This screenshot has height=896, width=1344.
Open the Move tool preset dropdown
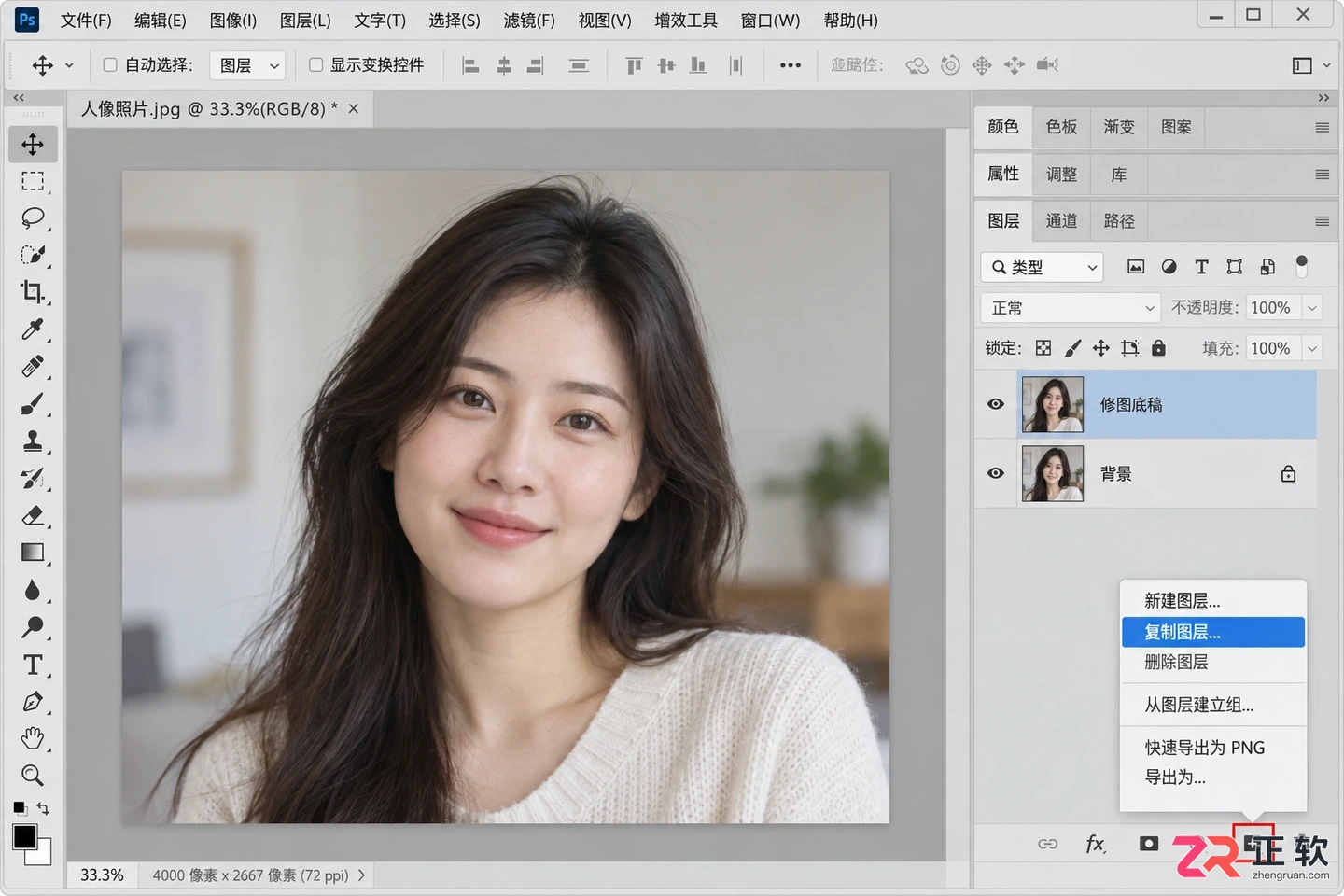pos(69,65)
